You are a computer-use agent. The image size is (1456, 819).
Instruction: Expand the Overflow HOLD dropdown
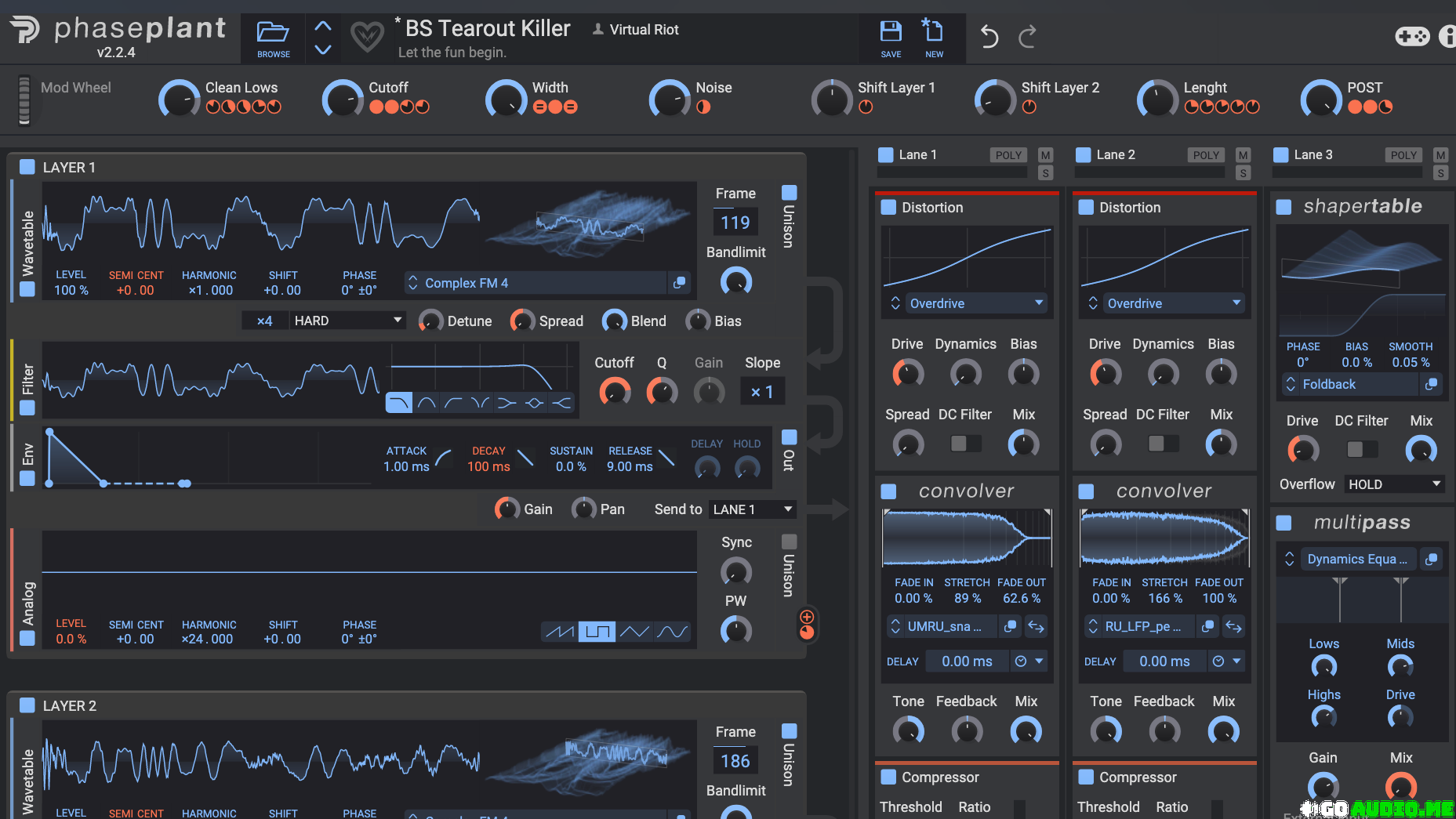[1394, 484]
